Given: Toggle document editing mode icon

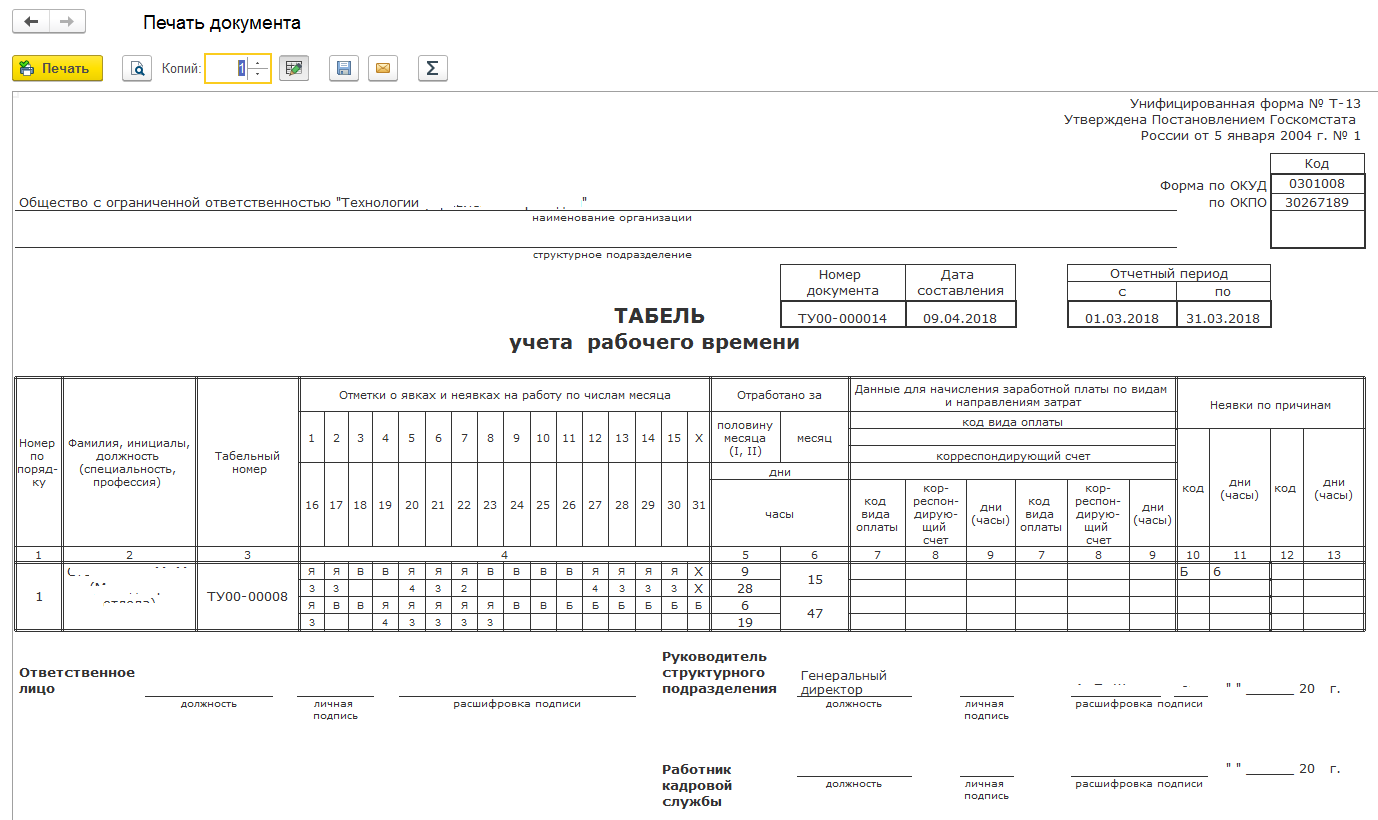Looking at the screenshot, I should pyautogui.click(x=293, y=68).
